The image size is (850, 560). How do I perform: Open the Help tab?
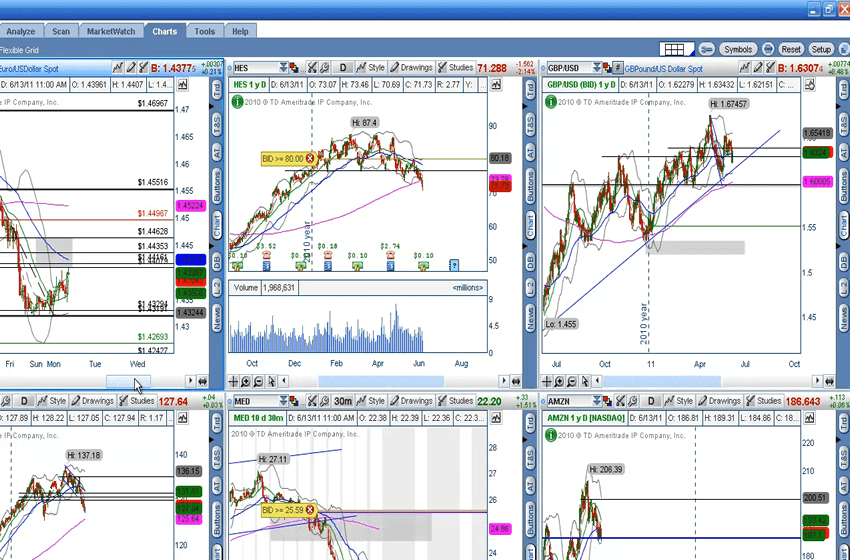240,31
